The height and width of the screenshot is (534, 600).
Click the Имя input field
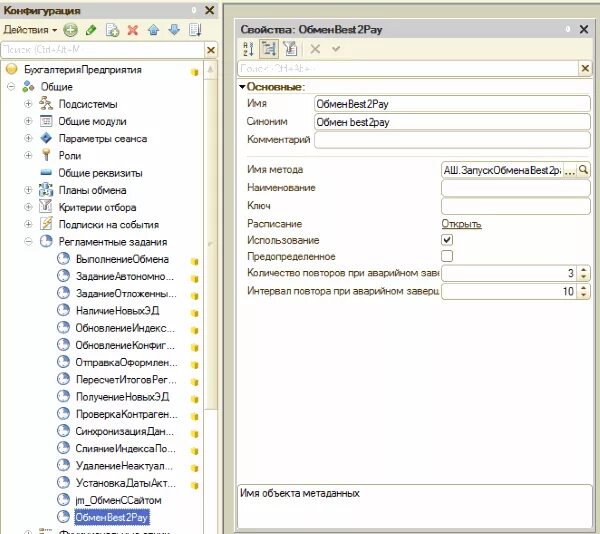452,104
